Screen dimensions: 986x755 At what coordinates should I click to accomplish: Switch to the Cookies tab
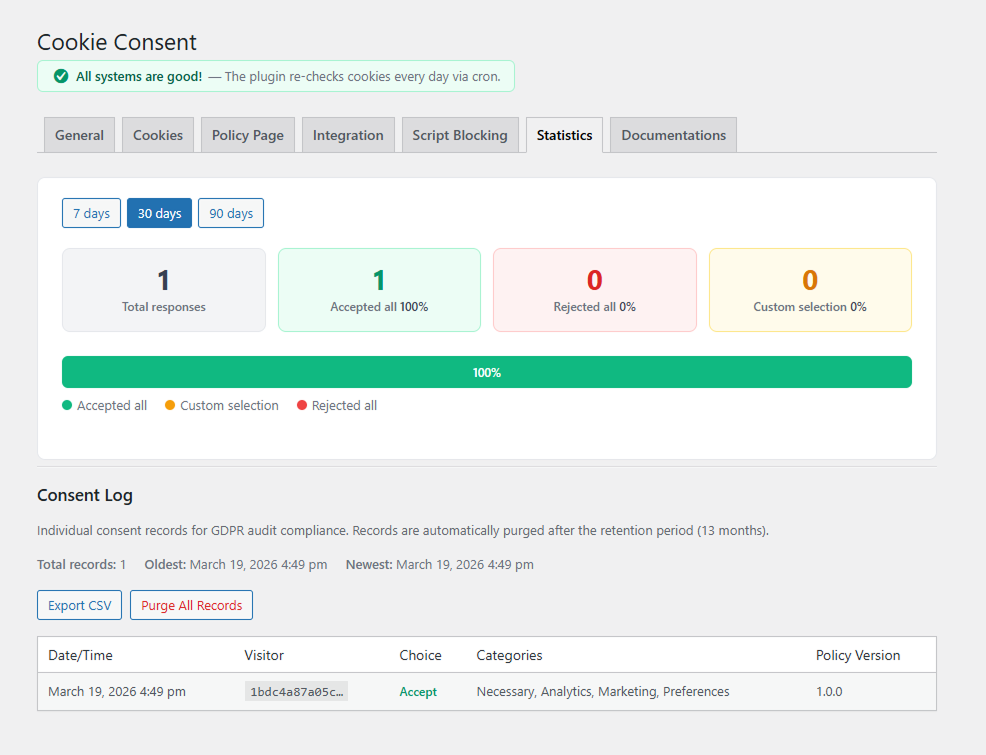pyautogui.click(x=157, y=134)
